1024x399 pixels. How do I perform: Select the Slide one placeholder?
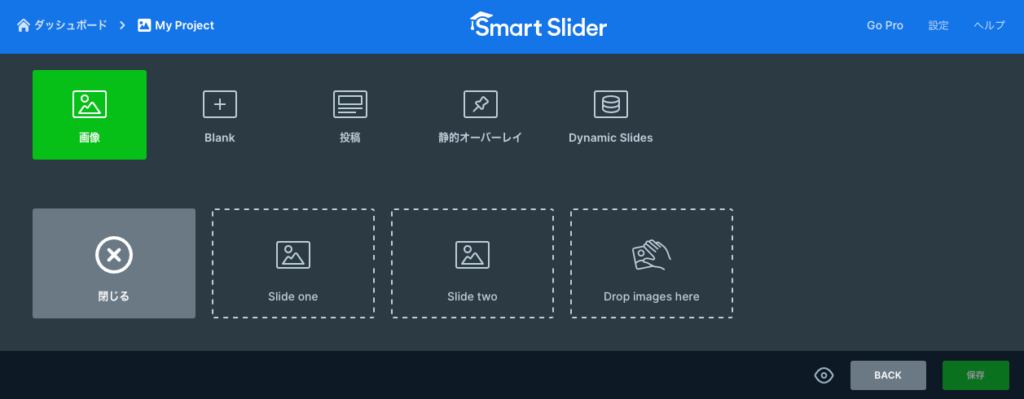(293, 263)
